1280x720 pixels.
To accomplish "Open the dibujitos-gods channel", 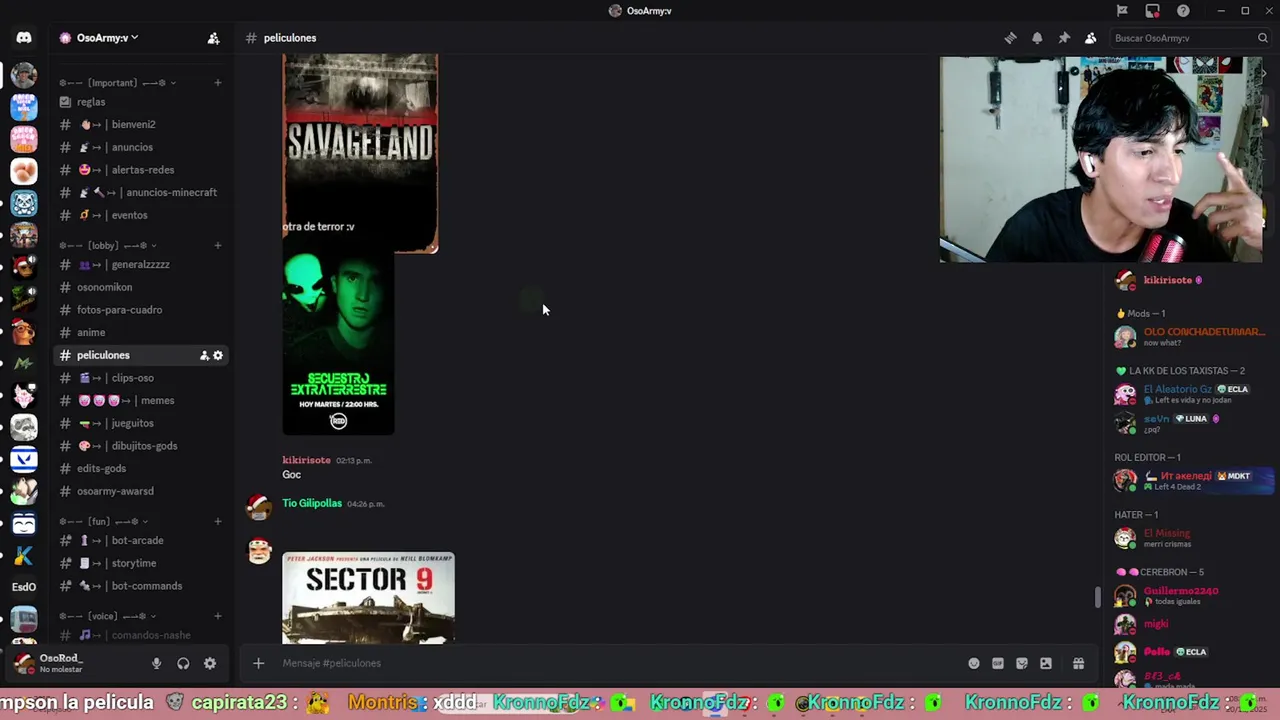I will [x=140, y=446].
